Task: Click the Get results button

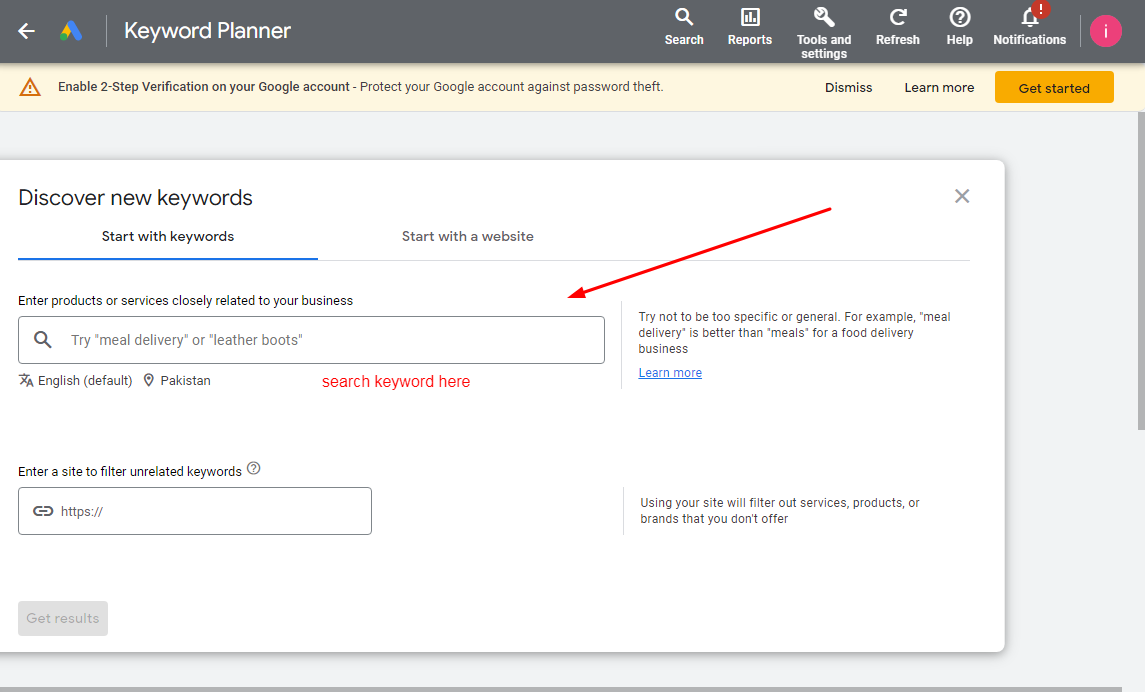Action: click(x=63, y=618)
